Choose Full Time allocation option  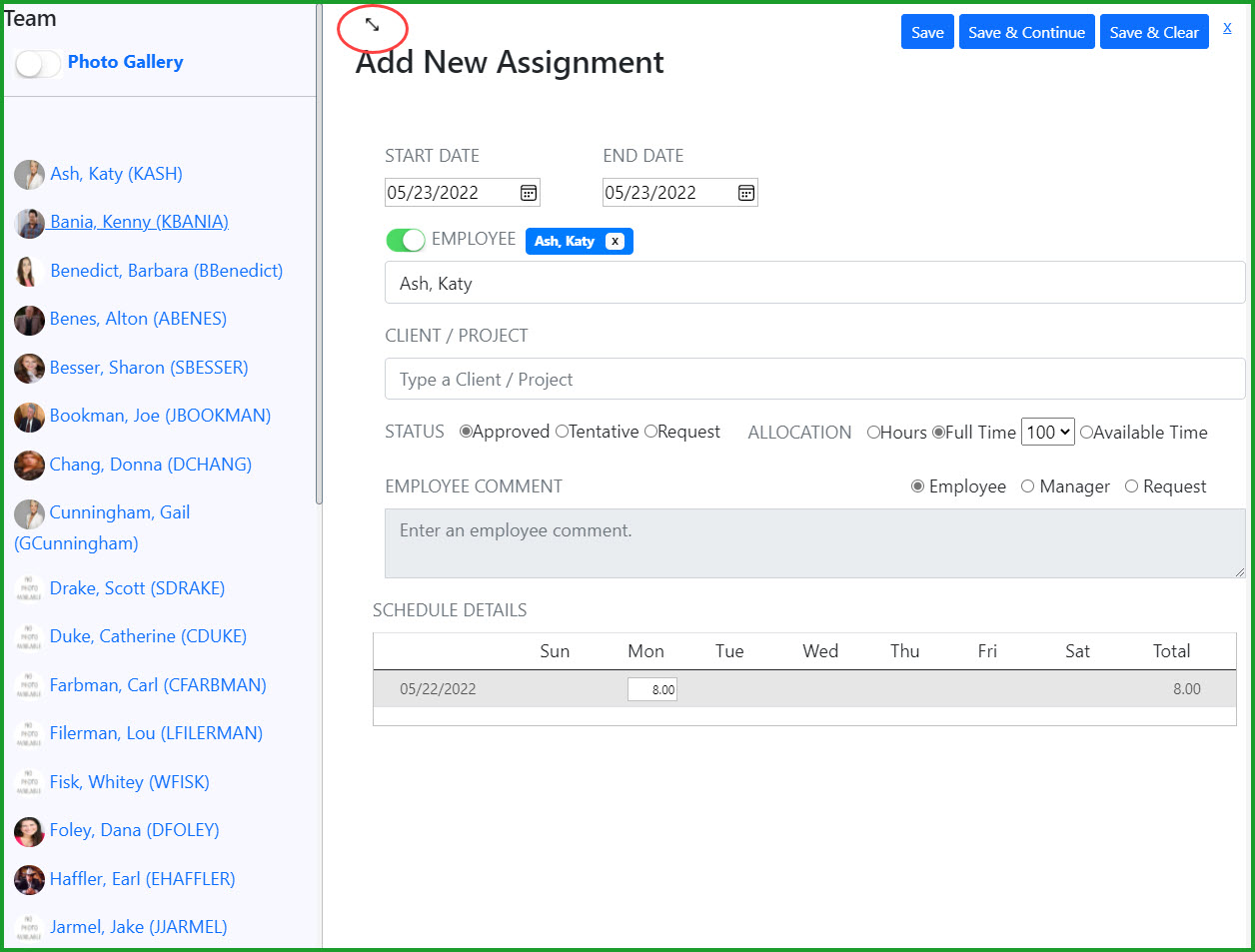tap(938, 433)
